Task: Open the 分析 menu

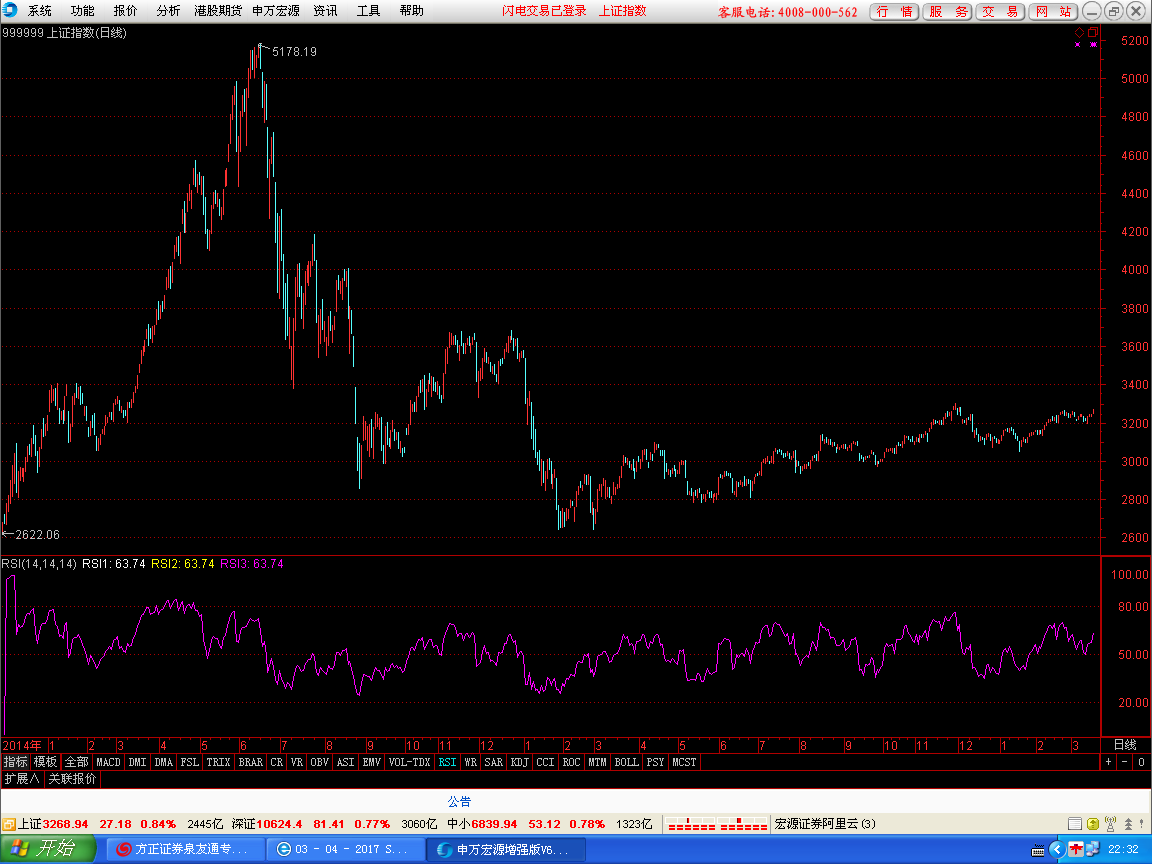Action: 168,10
